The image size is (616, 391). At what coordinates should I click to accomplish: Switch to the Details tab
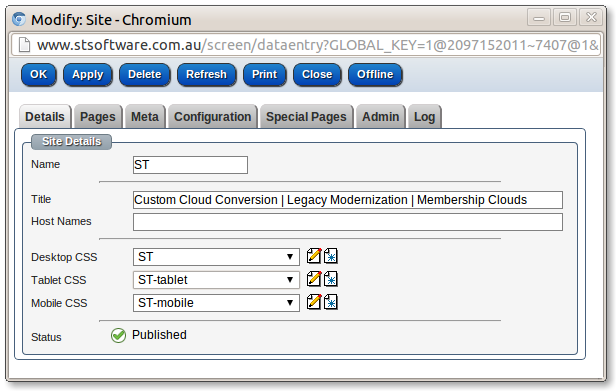[45, 117]
